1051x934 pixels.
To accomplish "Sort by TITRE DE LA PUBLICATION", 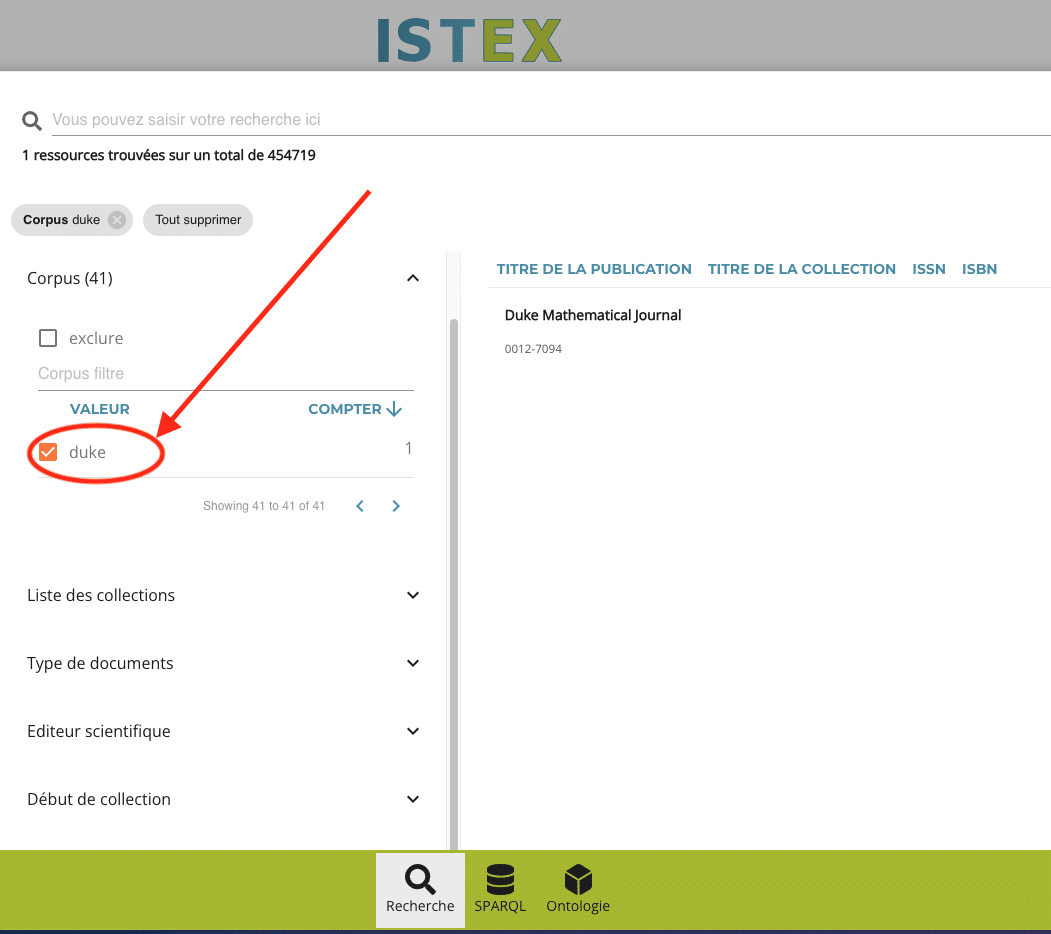I will point(594,269).
